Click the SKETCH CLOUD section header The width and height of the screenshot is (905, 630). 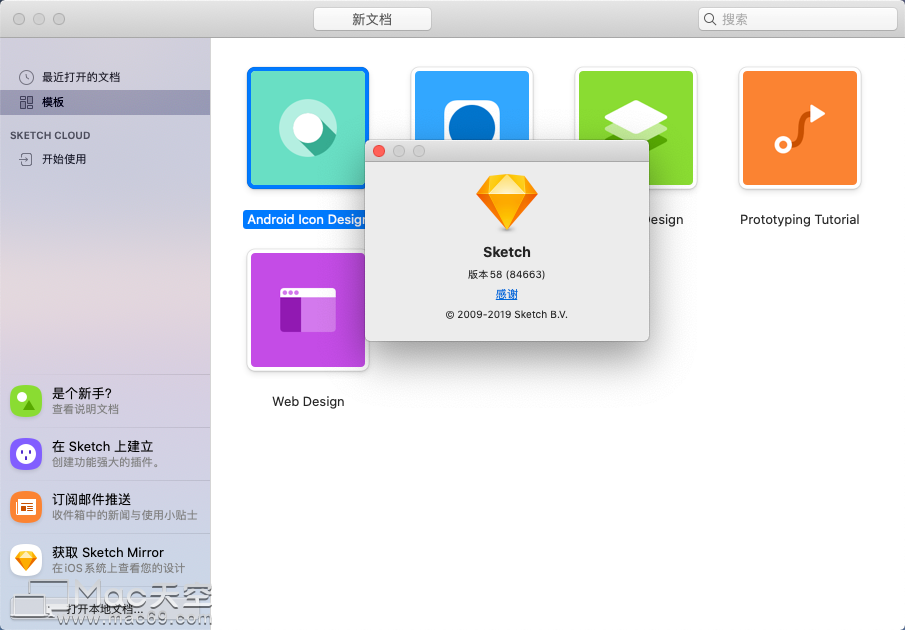pos(50,136)
